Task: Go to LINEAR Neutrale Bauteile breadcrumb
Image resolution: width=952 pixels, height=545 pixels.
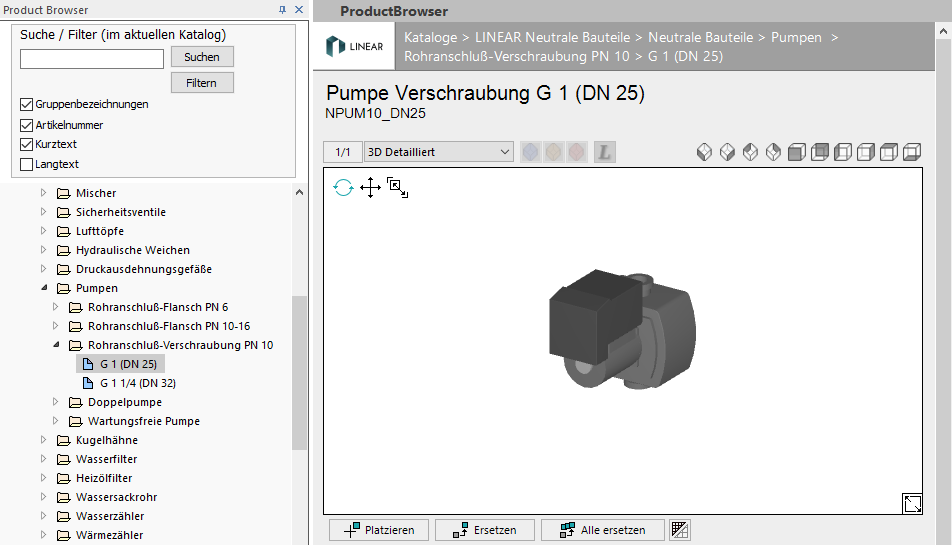Action: [x=552, y=38]
